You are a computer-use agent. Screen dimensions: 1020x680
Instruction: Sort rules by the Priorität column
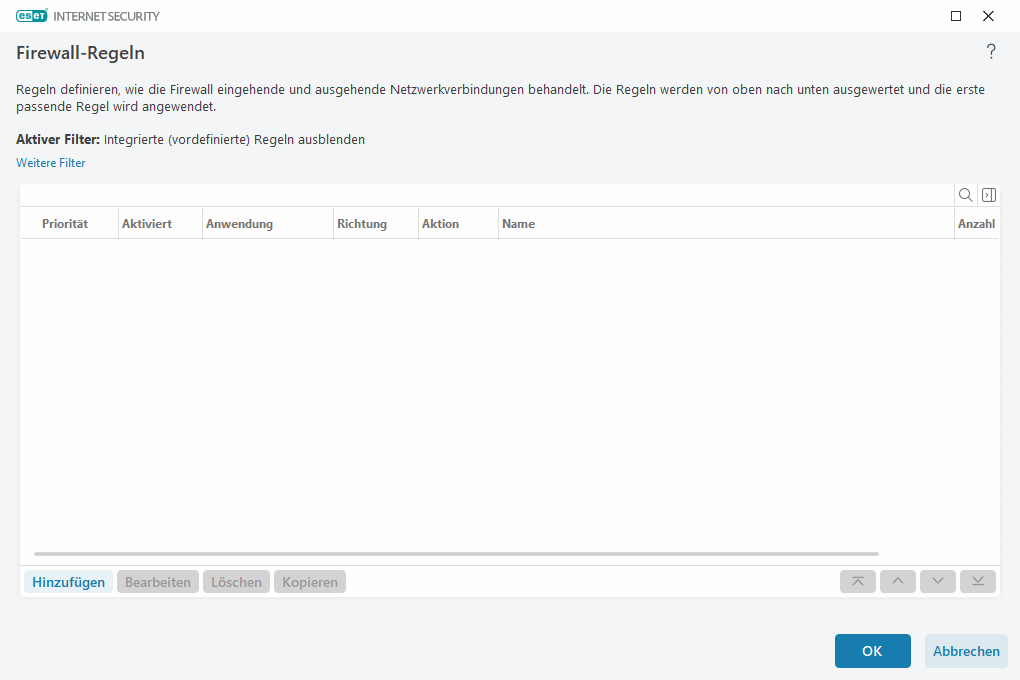[x=65, y=223]
